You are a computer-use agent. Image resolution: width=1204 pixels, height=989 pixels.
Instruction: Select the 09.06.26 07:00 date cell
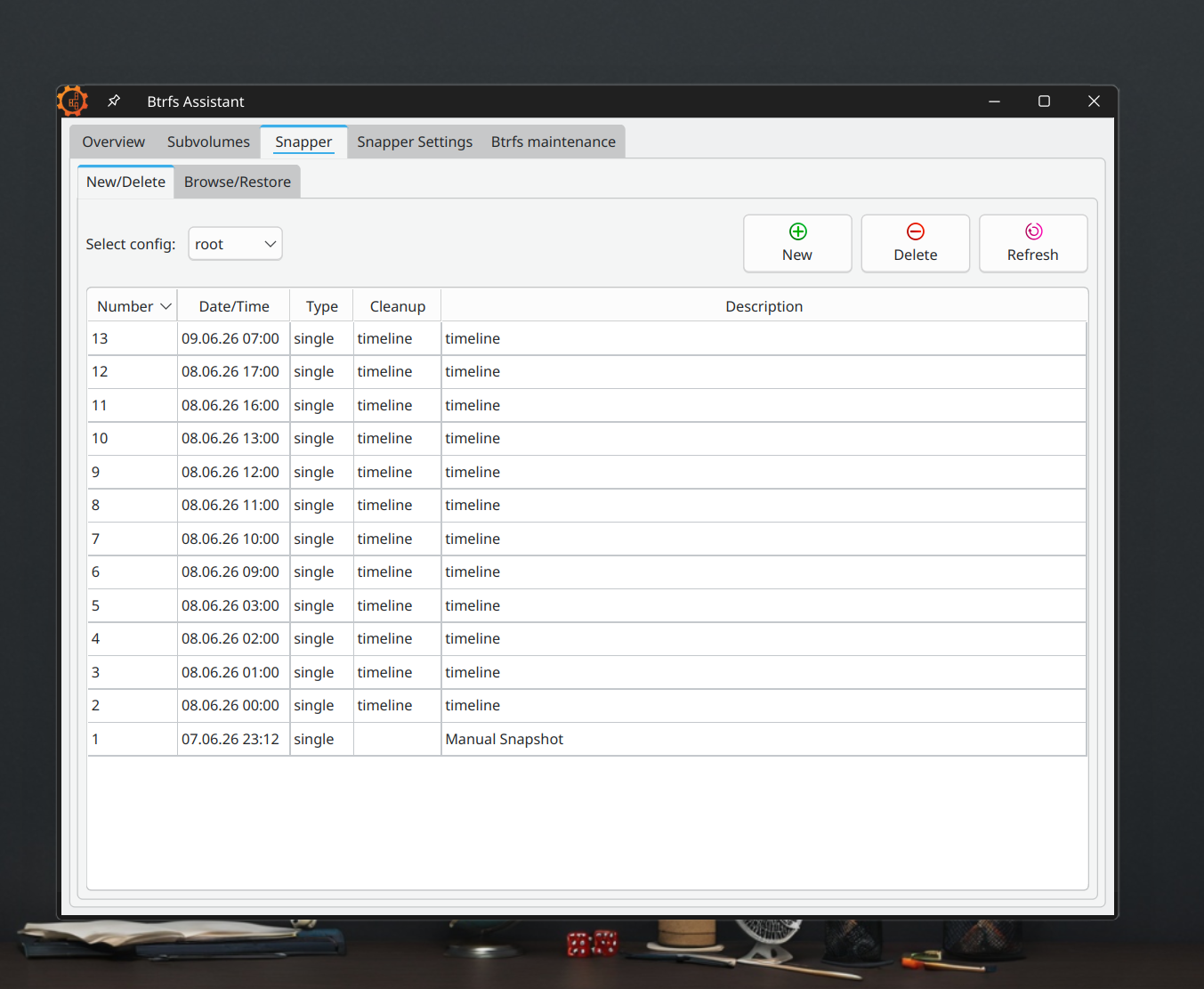pyautogui.click(x=234, y=338)
